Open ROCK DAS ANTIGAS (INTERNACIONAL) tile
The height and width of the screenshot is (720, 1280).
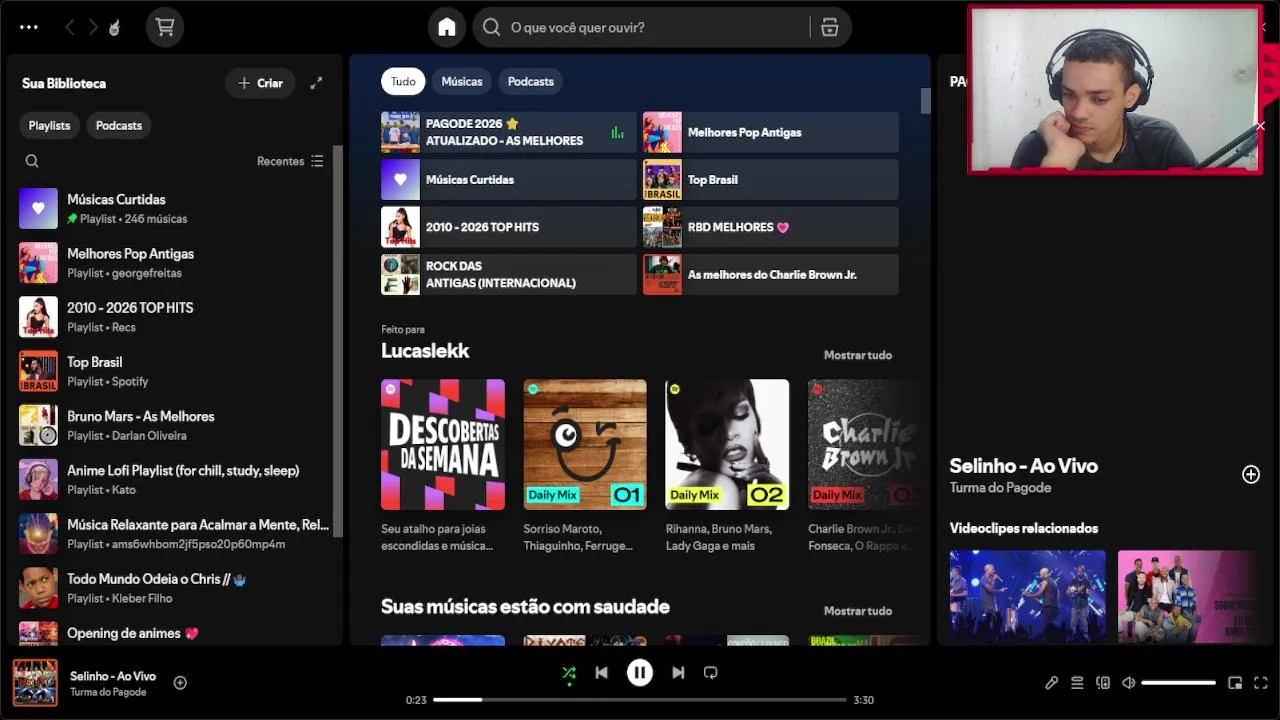(508, 274)
